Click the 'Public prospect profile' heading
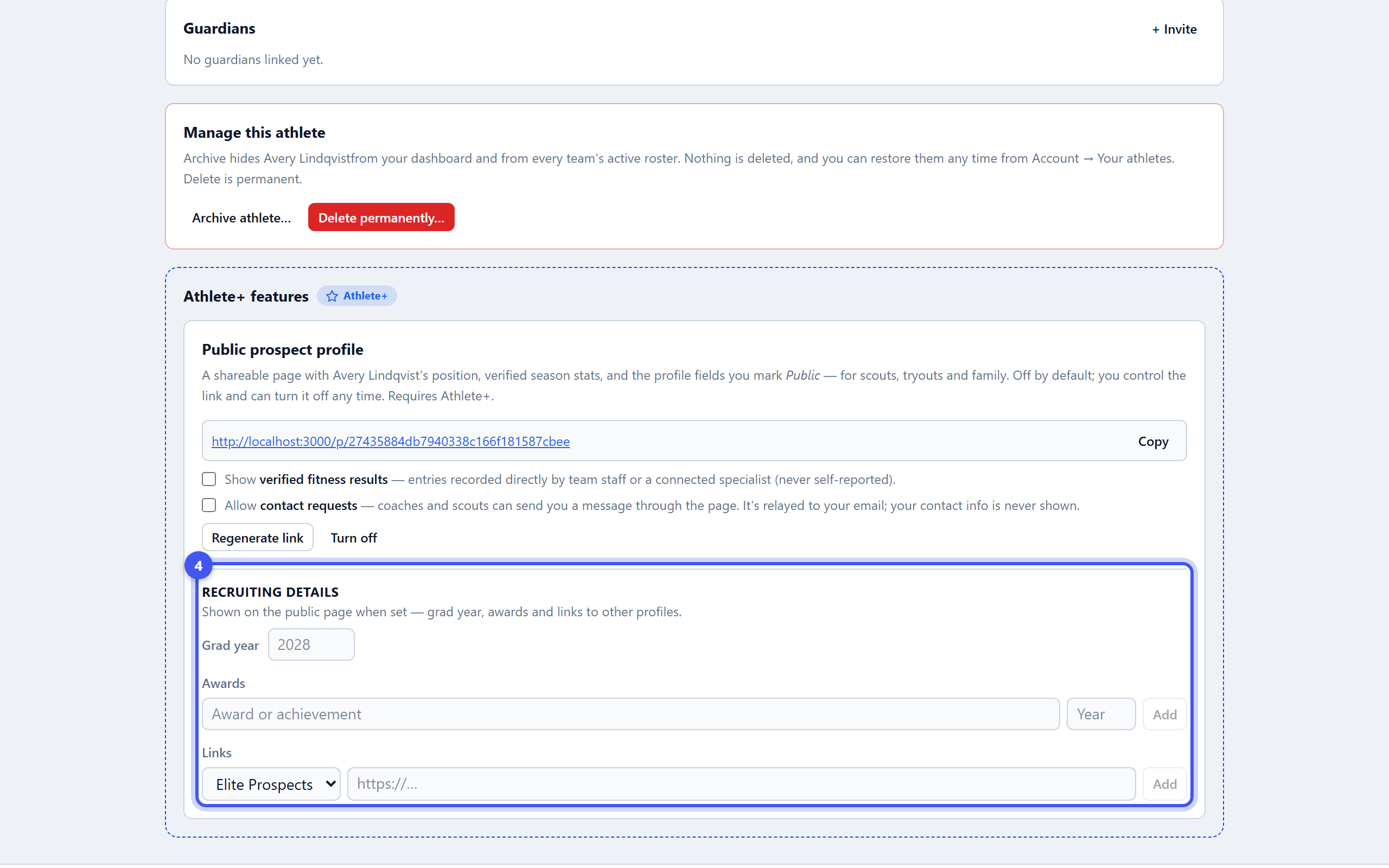Image resolution: width=1389 pixels, height=868 pixels. 282,349
